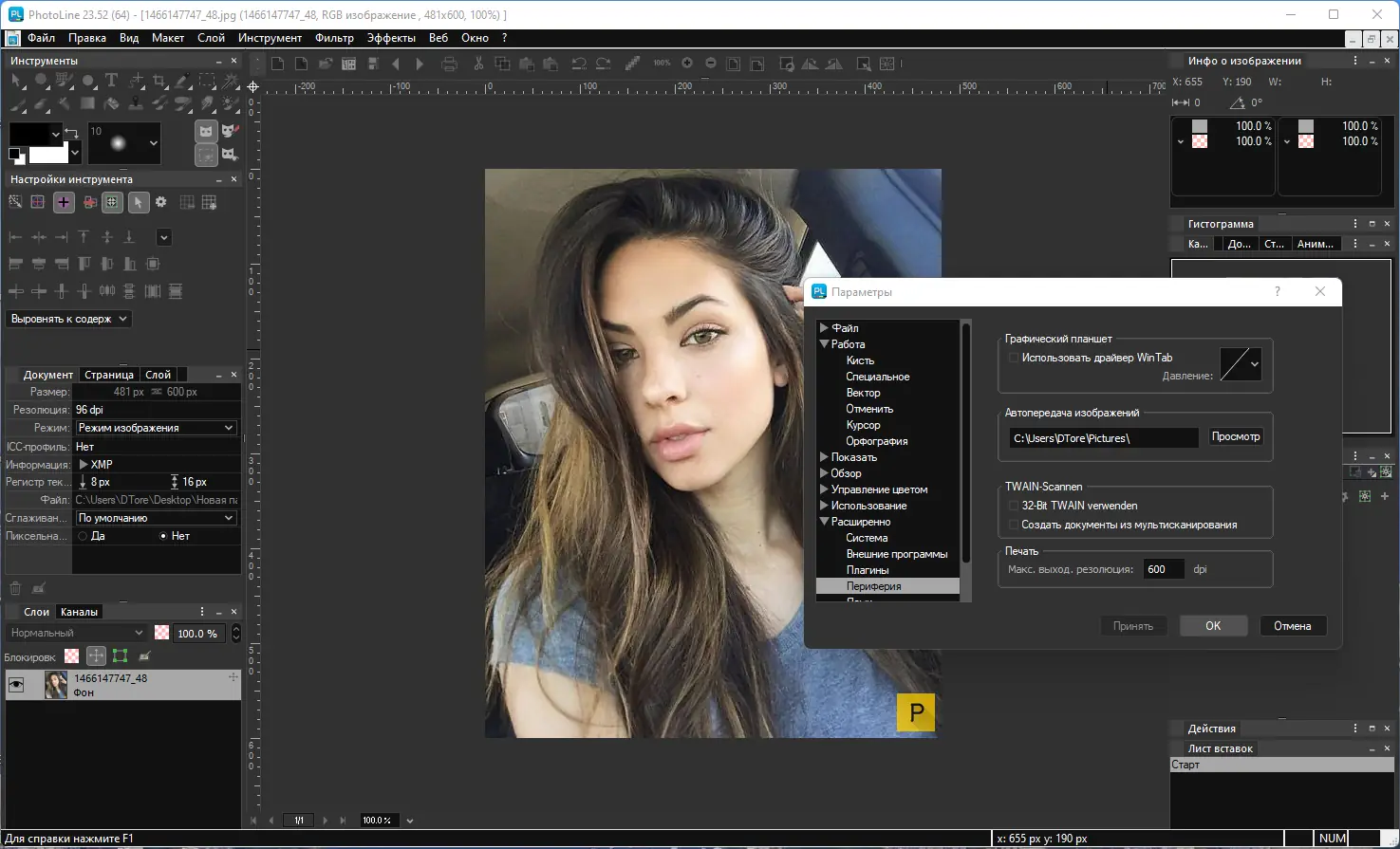Viewport: 1400px width, 849px height.
Task: Click the print resolution field showing 600
Action: pyautogui.click(x=1163, y=569)
